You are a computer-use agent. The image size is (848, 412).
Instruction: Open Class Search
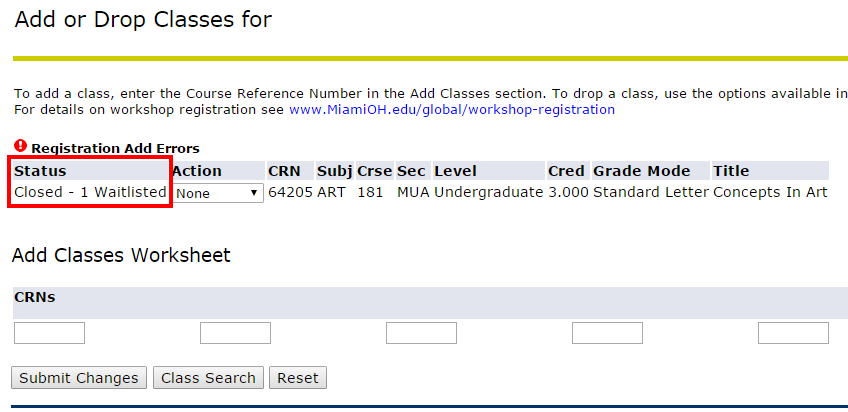tap(208, 377)
